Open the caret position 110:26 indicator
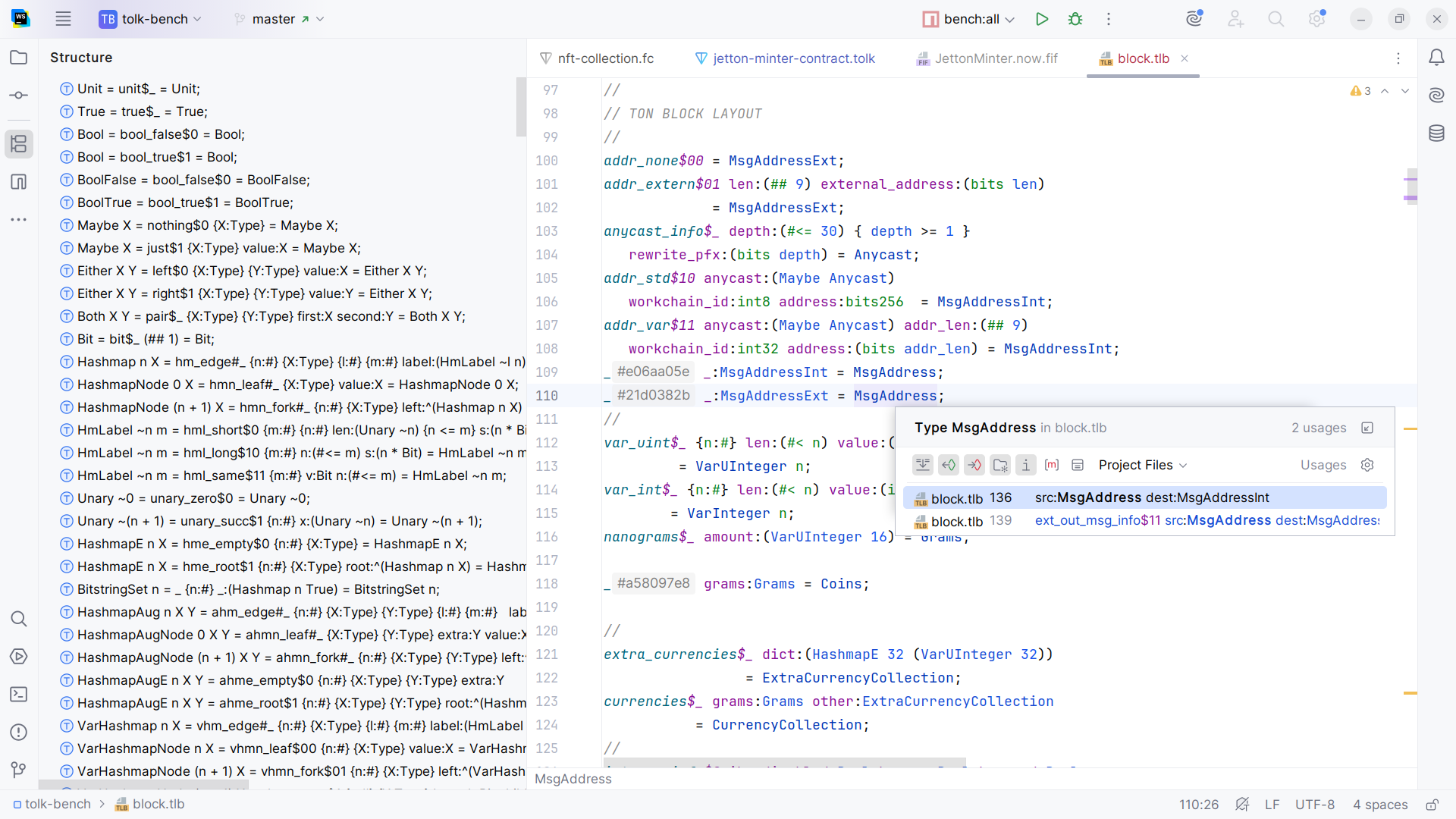Screen dimensions: 1456x819 (x=1199, y=805)
